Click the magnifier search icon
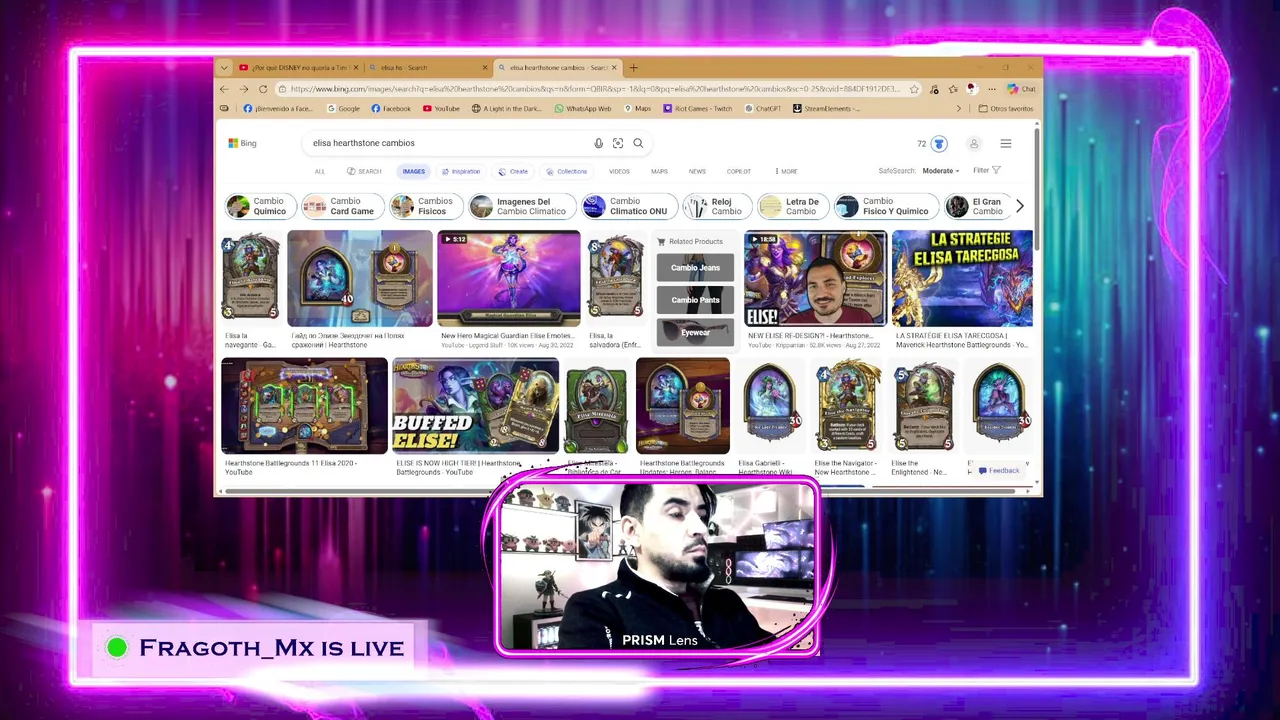 click(638, 143)
